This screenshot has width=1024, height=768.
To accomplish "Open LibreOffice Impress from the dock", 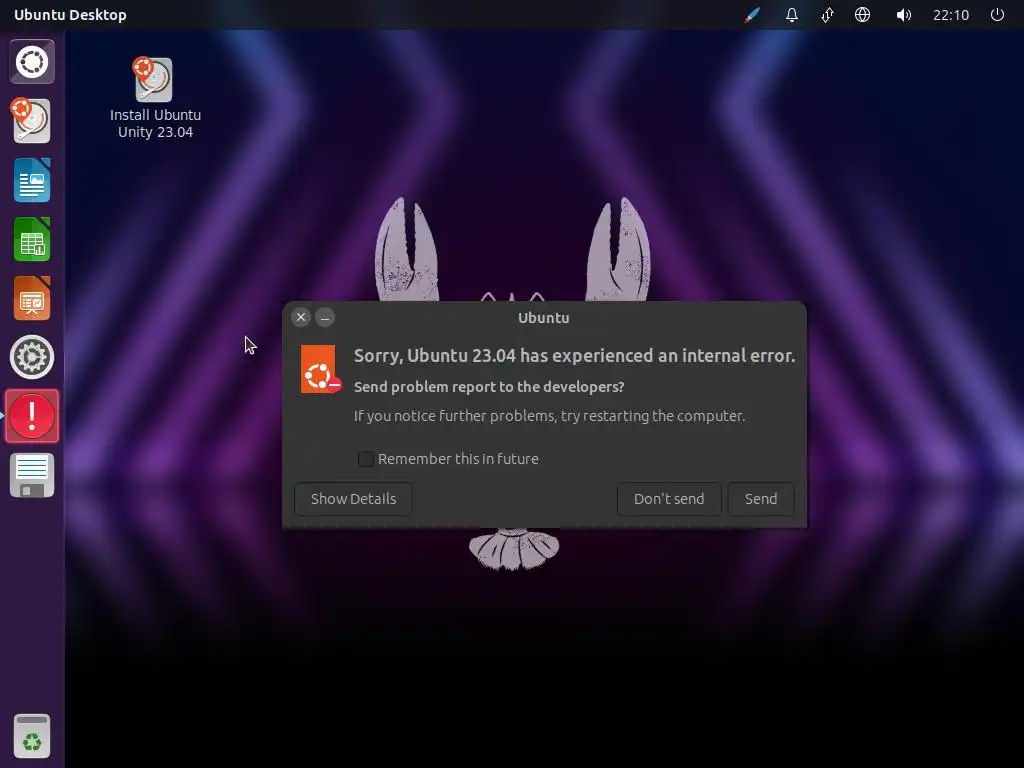I will 31,298.
